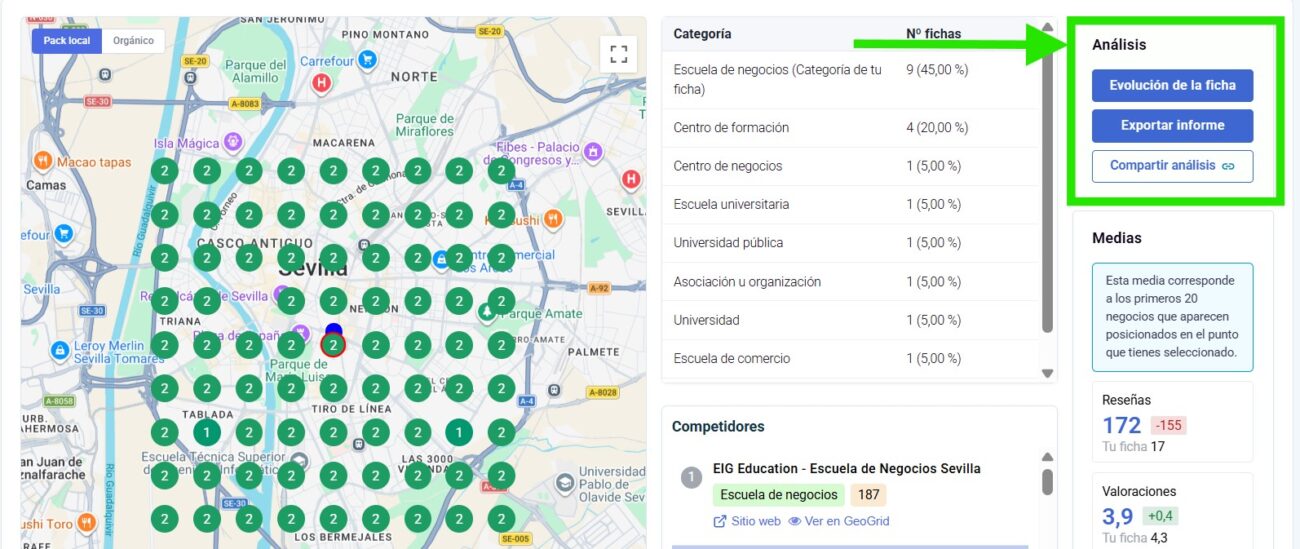
Task: Select the red-outlined selected grid point
Action: tap(333, 345)
